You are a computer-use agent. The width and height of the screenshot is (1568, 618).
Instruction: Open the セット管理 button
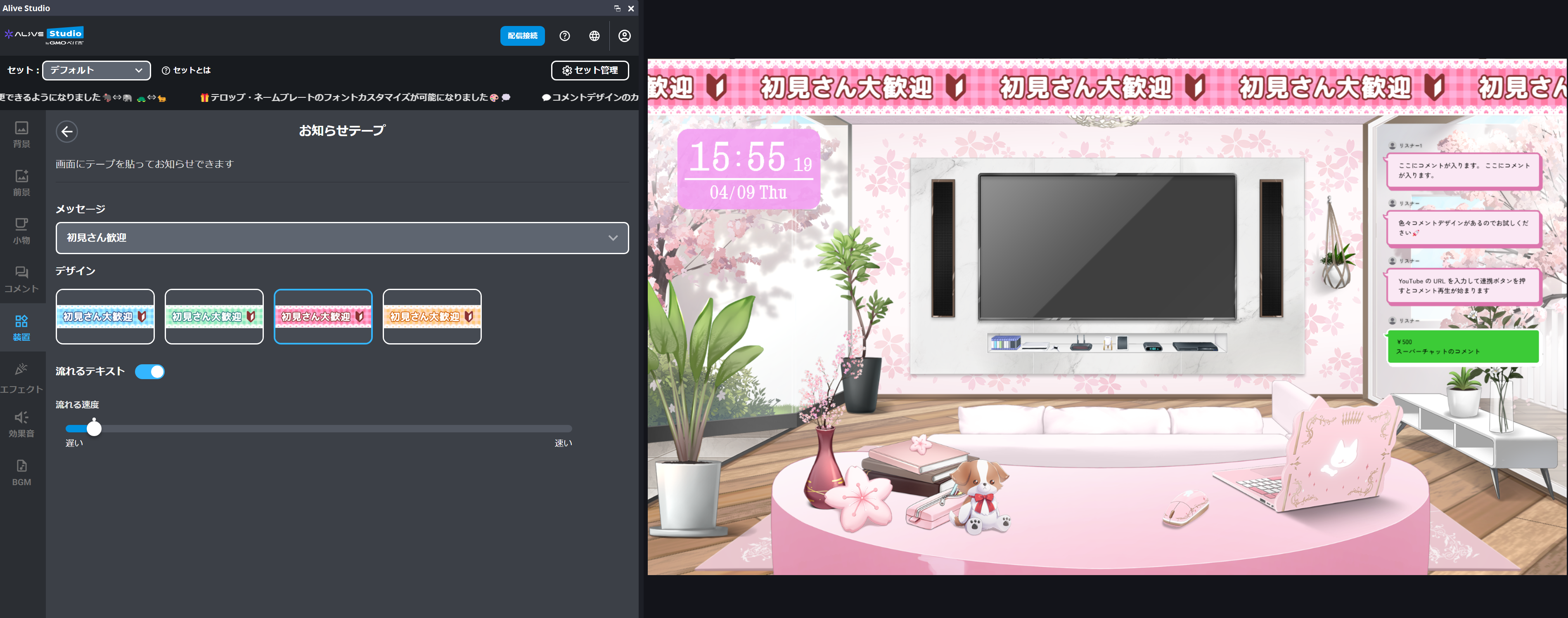(590, 71)
